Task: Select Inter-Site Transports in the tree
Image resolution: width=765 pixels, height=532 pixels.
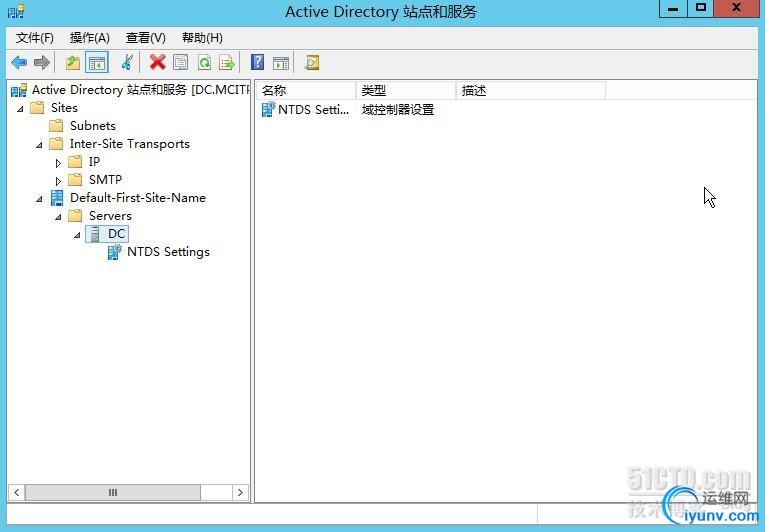Action: pos(130,144)
